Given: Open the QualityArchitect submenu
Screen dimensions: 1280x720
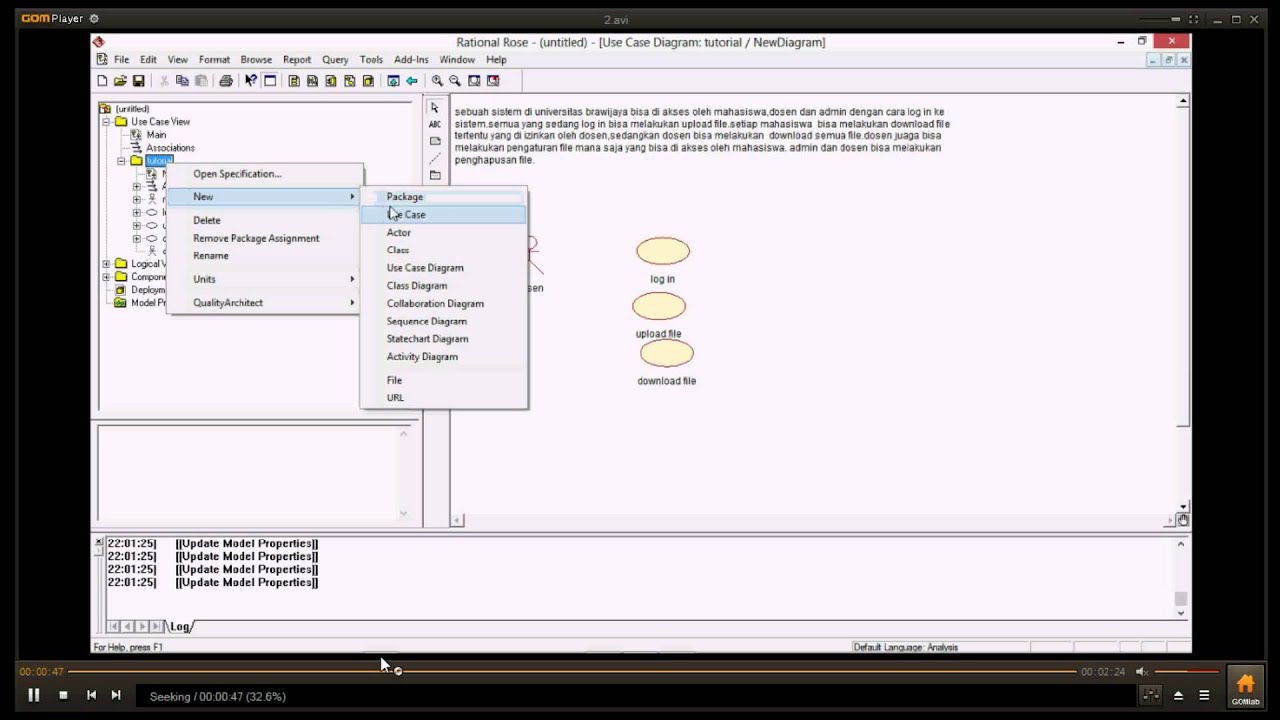Looking at the screenshot, I should pos(265,303).
